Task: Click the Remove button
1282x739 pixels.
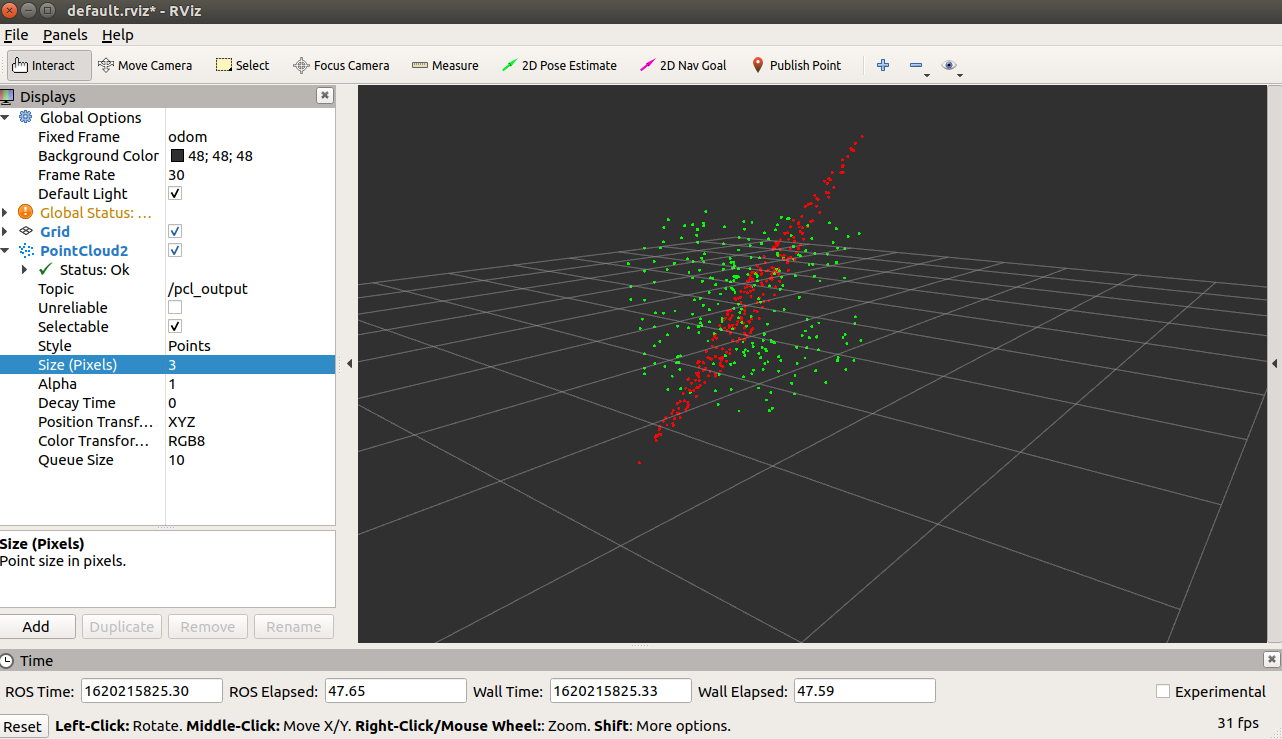Action: pos(207,626)
